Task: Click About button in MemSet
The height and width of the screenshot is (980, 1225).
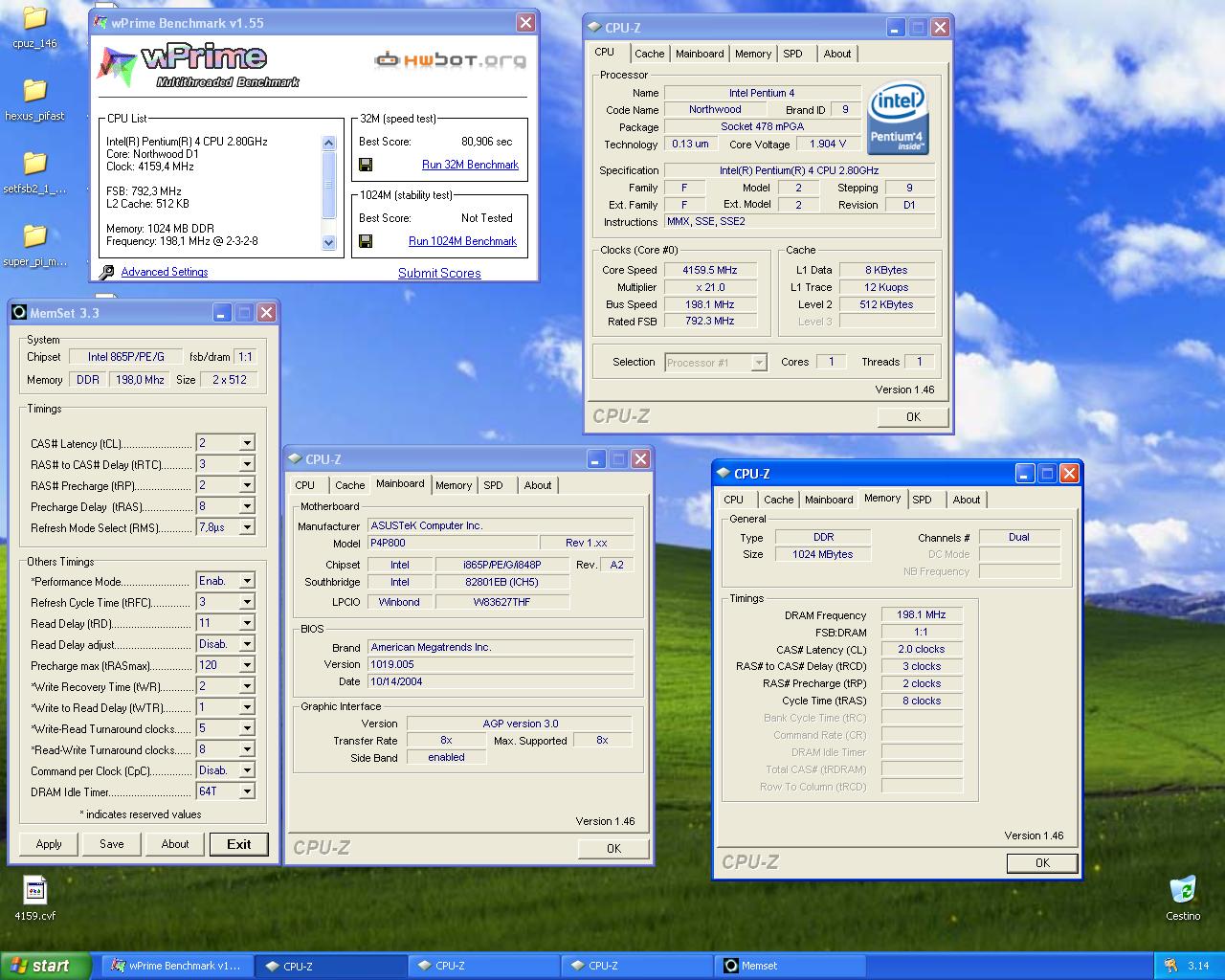Action: click(175, 844)
